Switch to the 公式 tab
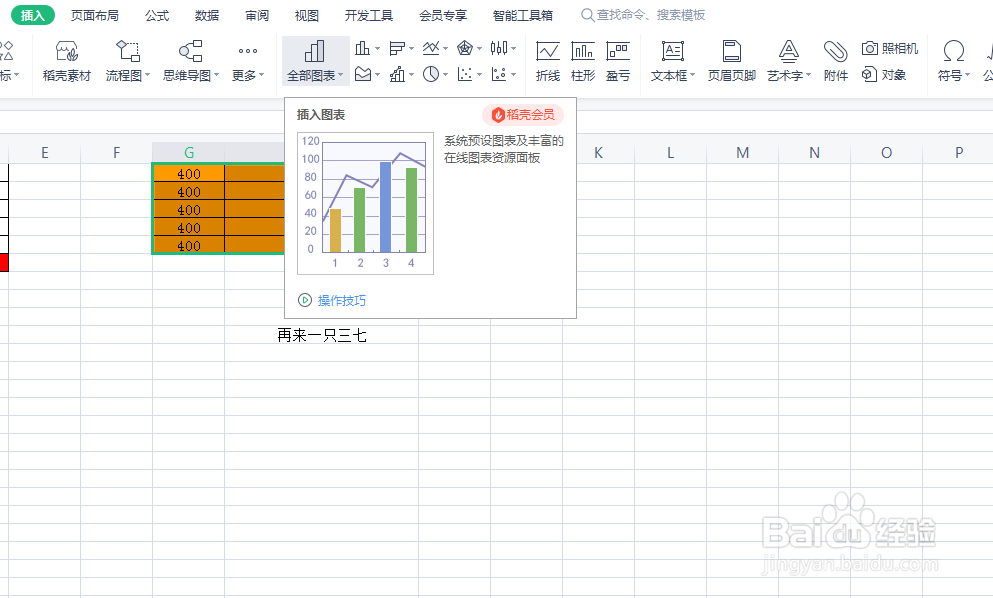Screen dimensions: 993x598 tap(156, 15)
